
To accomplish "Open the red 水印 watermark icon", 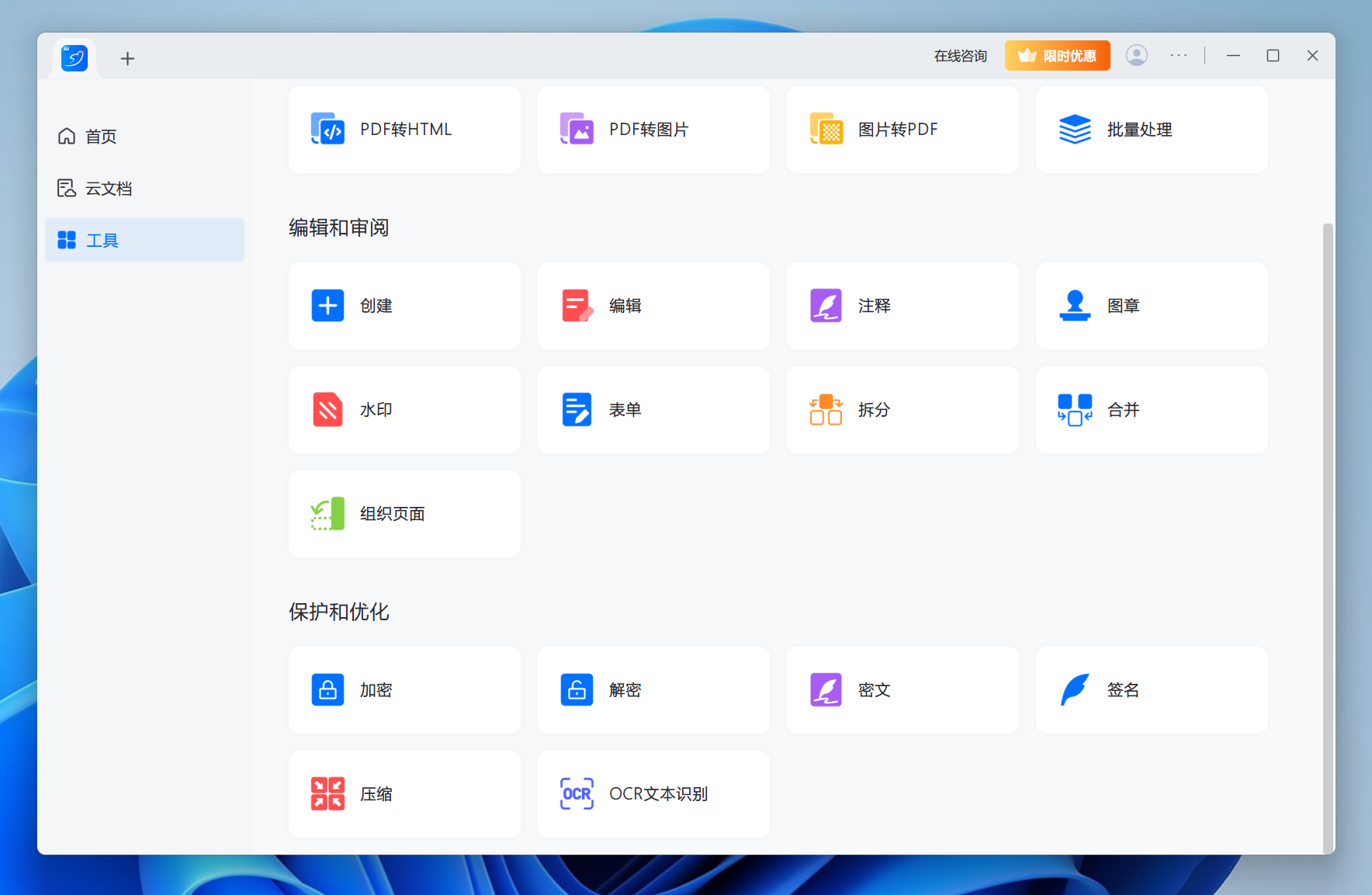I will (327, 409).
